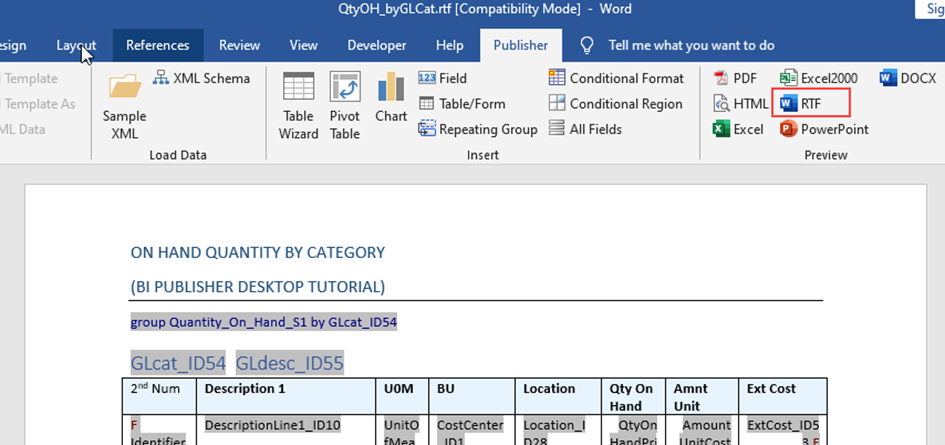945x445 pixels.
Task: Launch the Table Wizard
Action: (298, 106)
